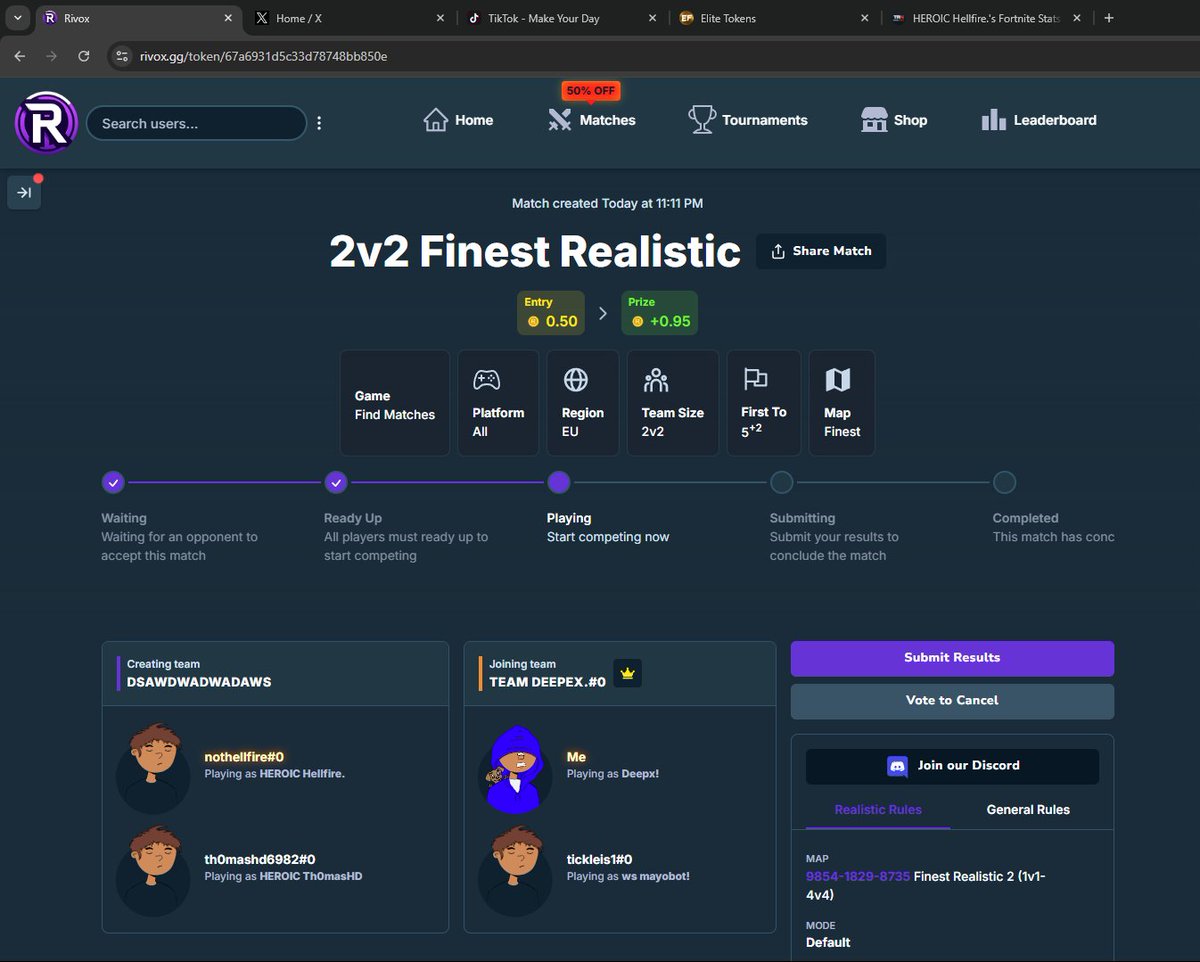Switch to the Realistic Rules tab
1200x962 pixels.
pyautogui.click(x=878, y=809)
